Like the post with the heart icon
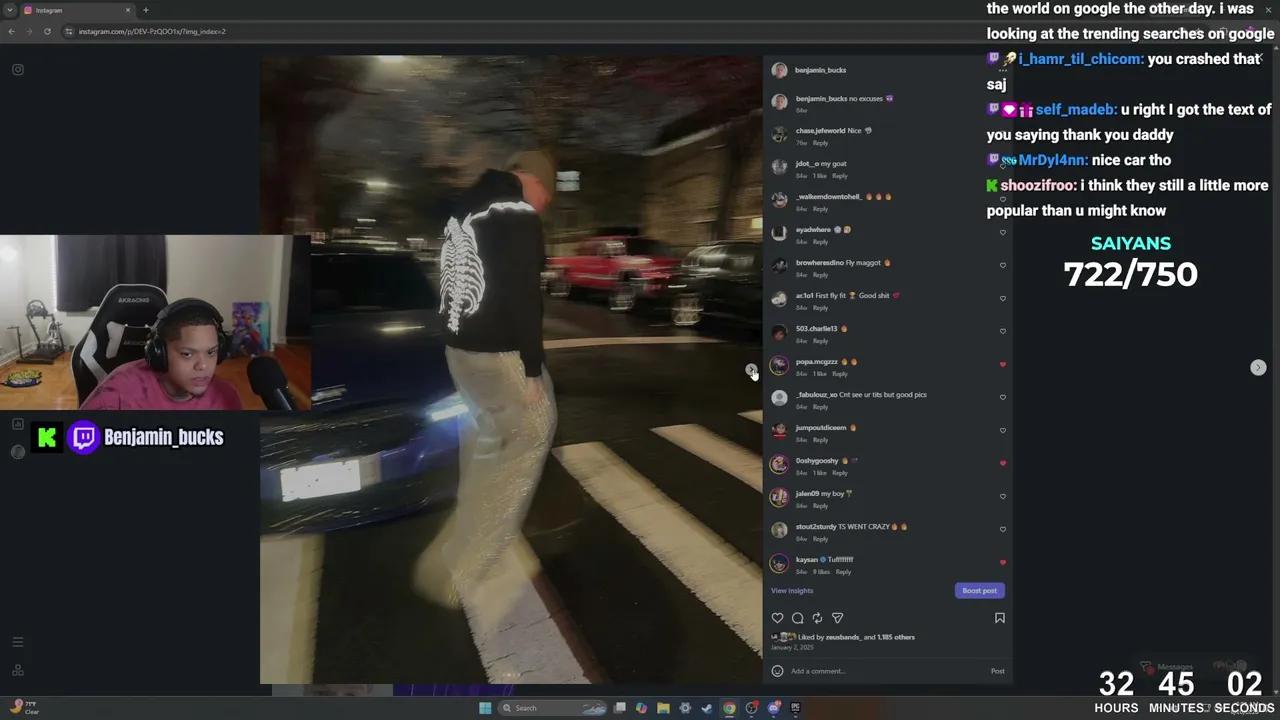This screenshot has height=720, width=1280. point(777,618)
